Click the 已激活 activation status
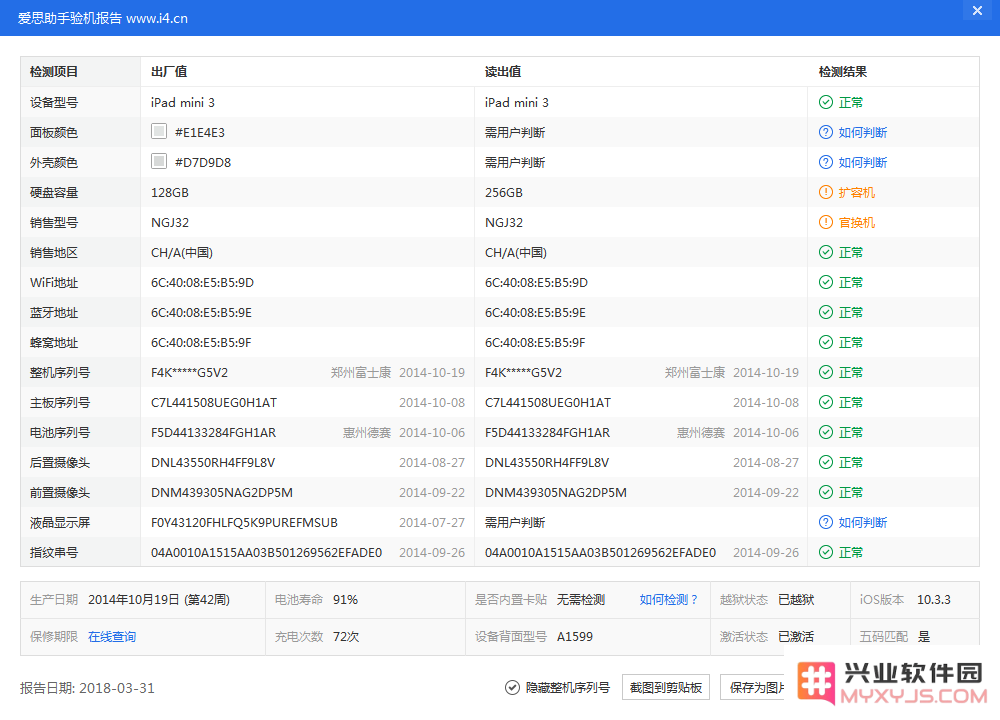1000x720 pixels. pos(796,636)
